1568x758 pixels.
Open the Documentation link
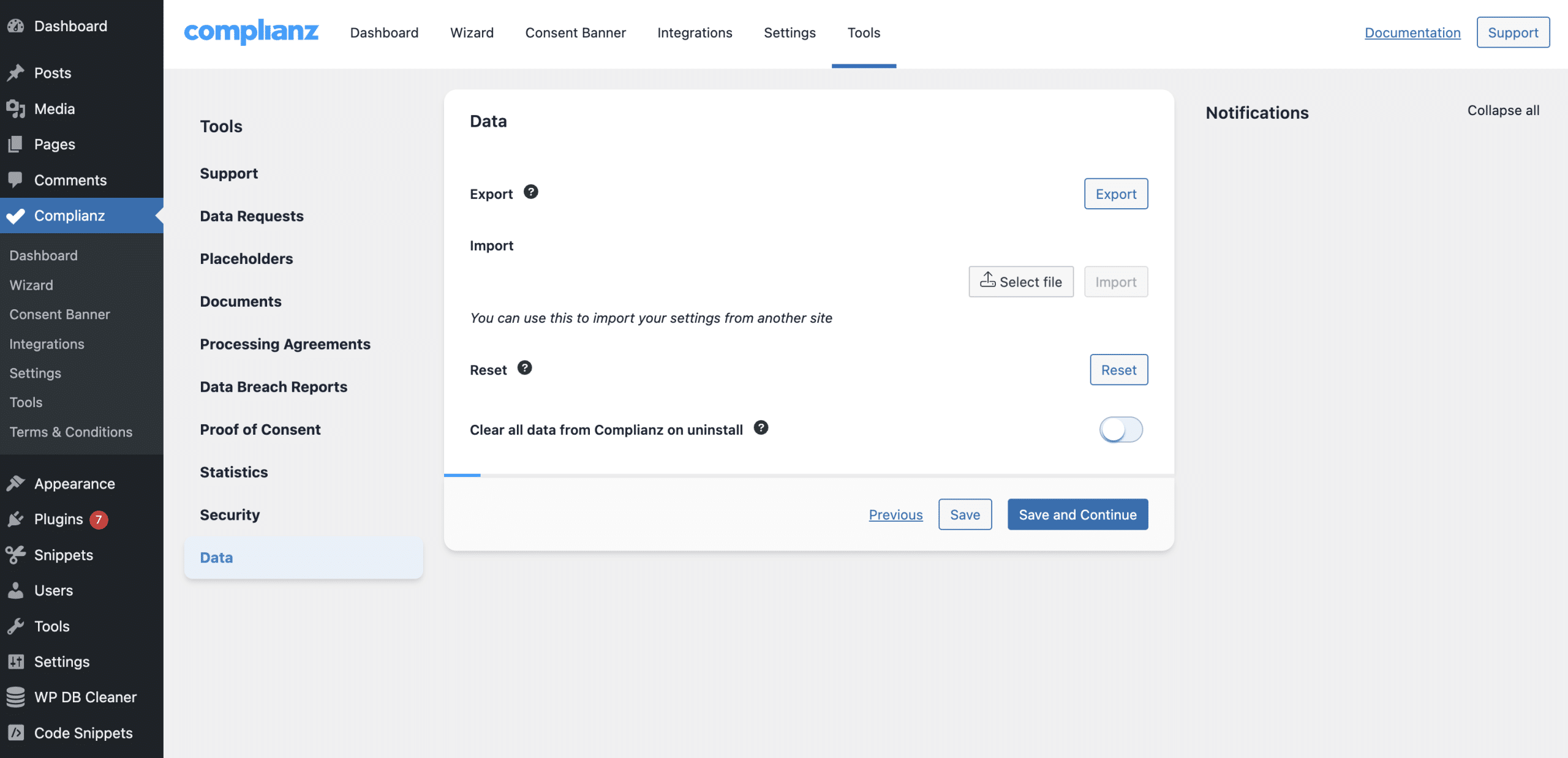click(x=1412, y=32)
